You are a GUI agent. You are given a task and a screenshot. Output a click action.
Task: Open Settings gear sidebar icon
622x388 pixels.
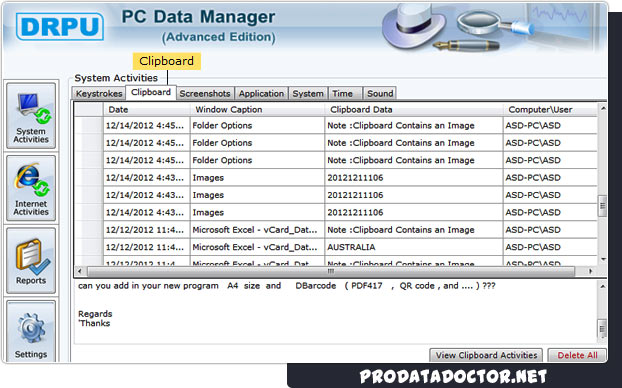31,332
